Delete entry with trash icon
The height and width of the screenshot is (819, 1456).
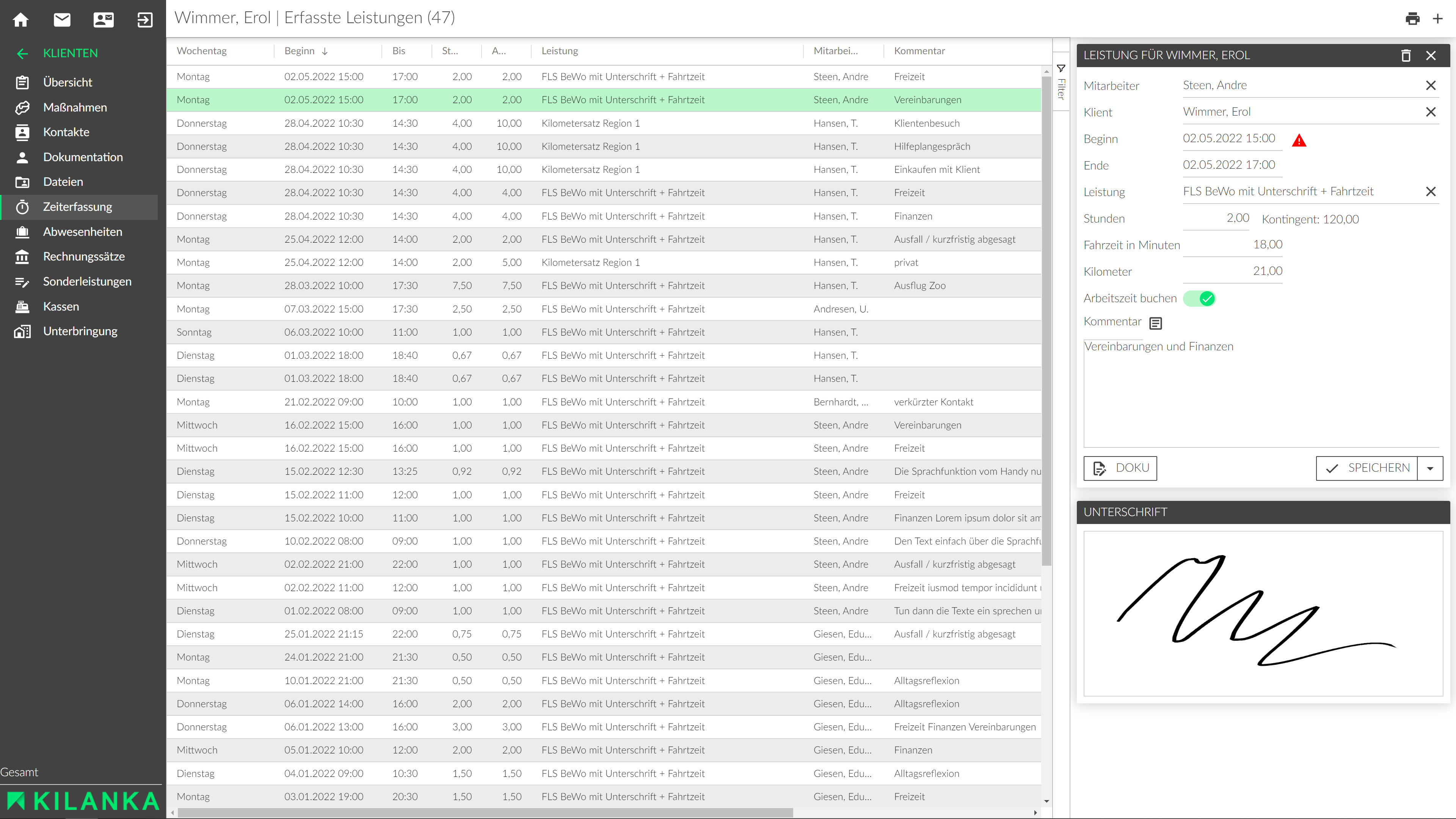tap(1406, 55)
